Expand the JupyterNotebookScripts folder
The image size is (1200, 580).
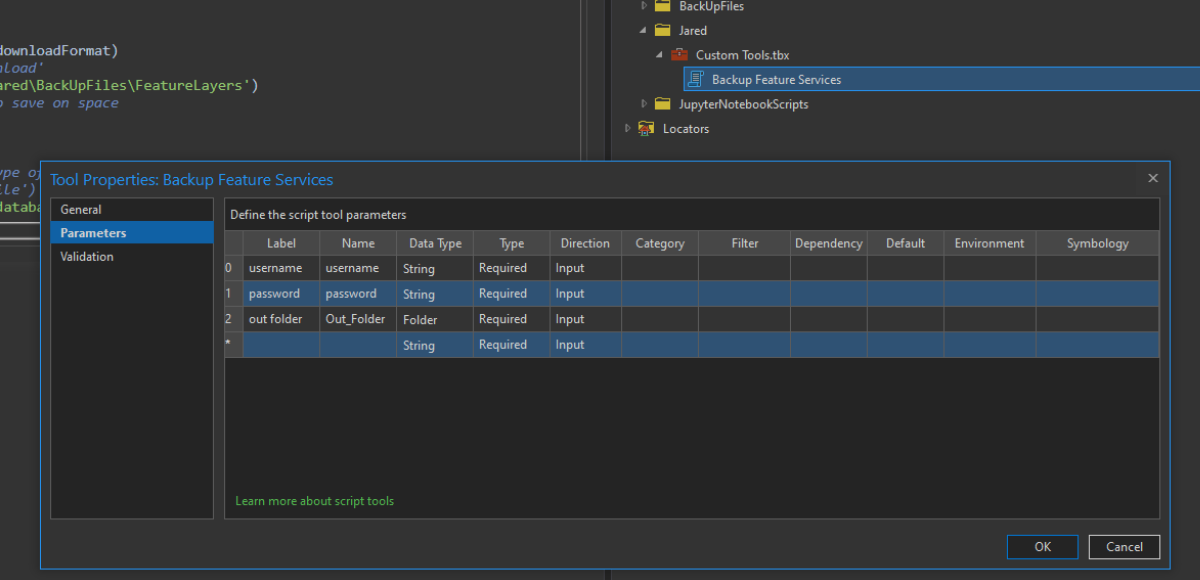(644, 104)
